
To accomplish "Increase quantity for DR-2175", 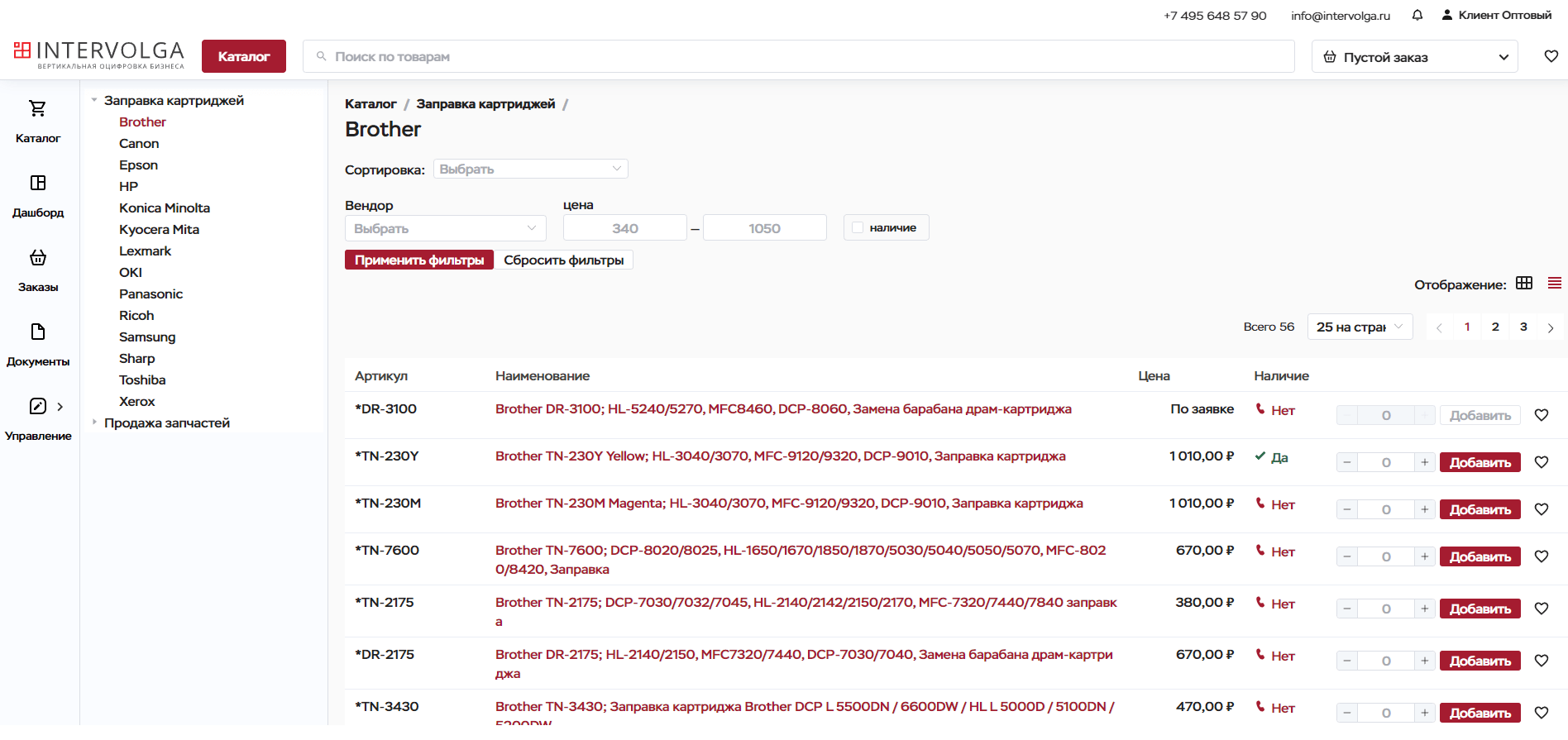I will tap(1424, 661).
